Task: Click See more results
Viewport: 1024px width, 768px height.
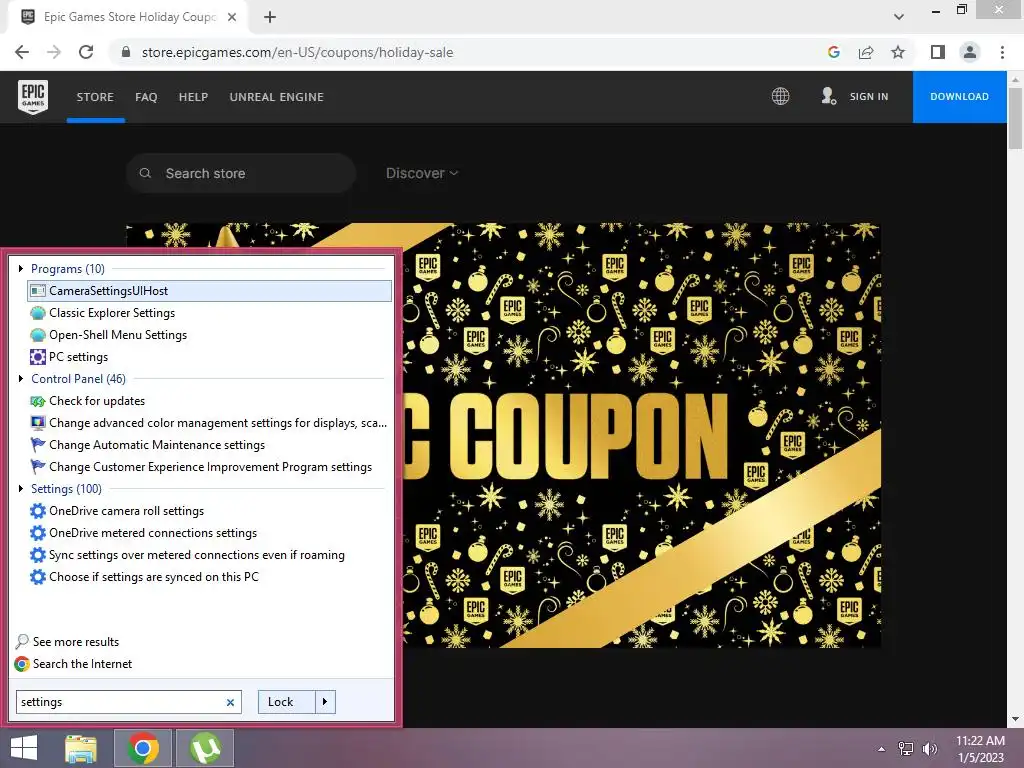Action: coord(76,642)
